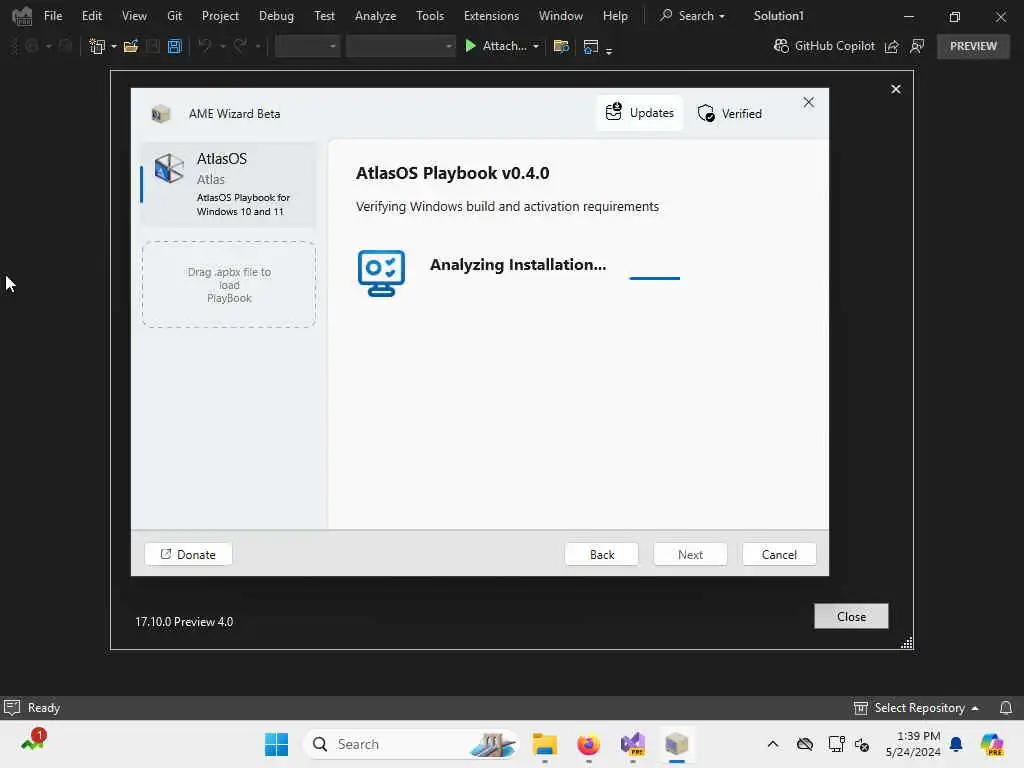This screenshot has width=1024, height=768.
Task: Click the Donate button
Action: pos(188,554)
